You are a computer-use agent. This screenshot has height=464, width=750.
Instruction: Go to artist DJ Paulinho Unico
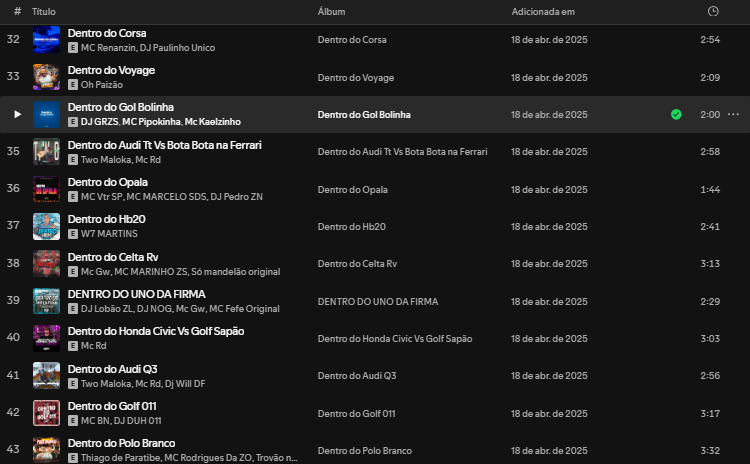pyautogui.click(x=177, y=48)
